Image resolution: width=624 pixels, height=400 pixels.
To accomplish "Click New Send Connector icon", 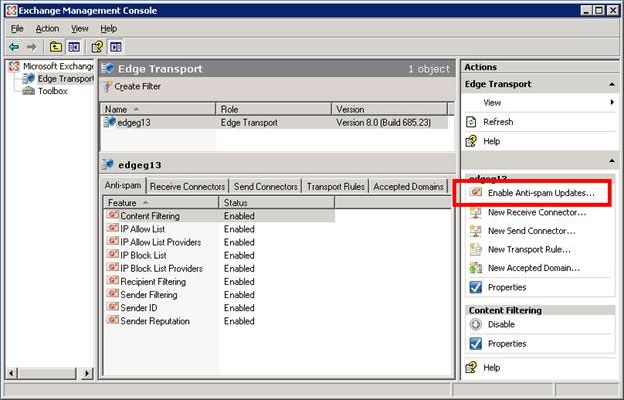I will tap(476, 231).
